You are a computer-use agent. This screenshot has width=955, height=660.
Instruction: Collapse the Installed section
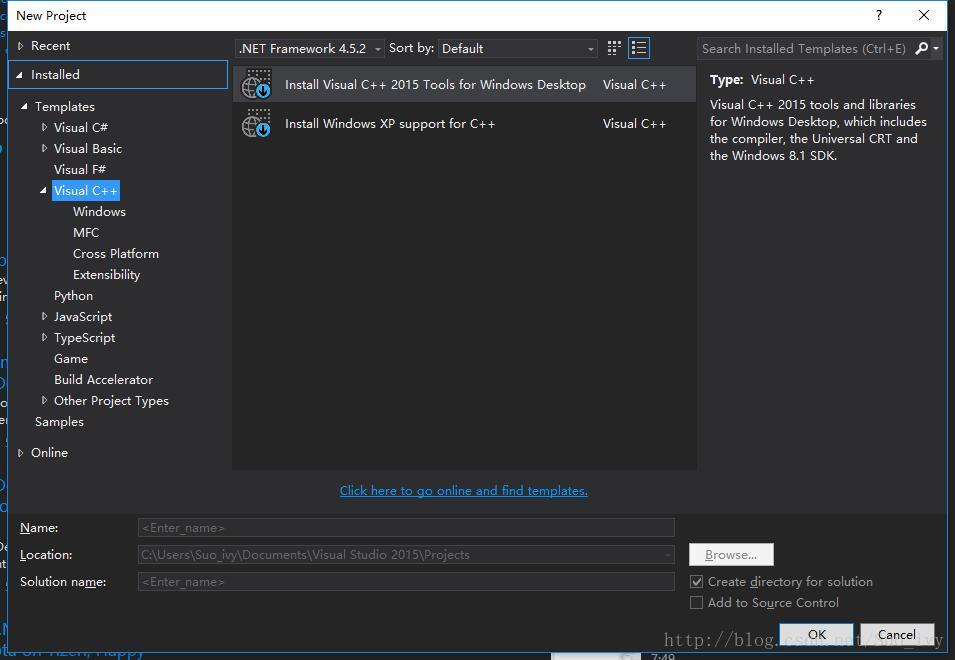19,75
